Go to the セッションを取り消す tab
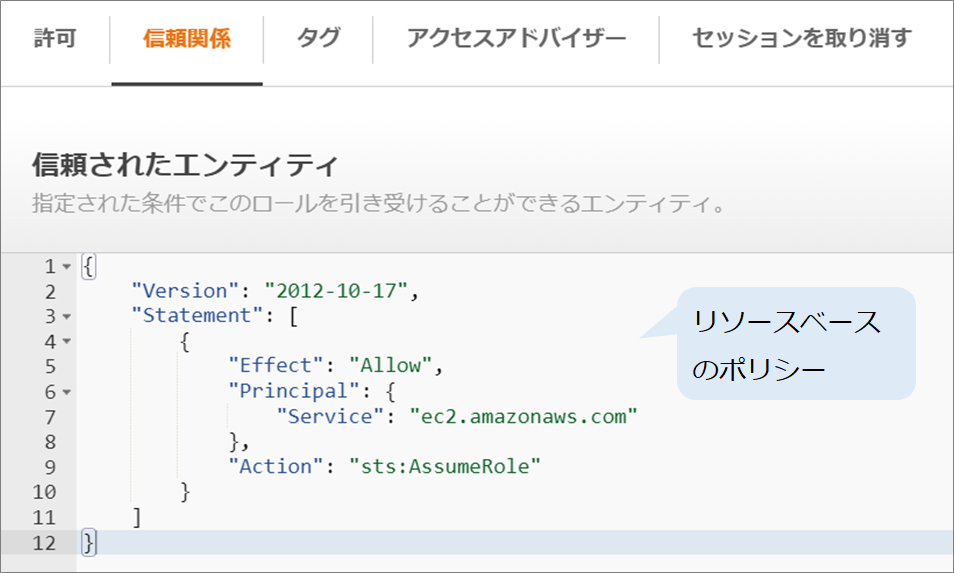 tap(802, 39)
